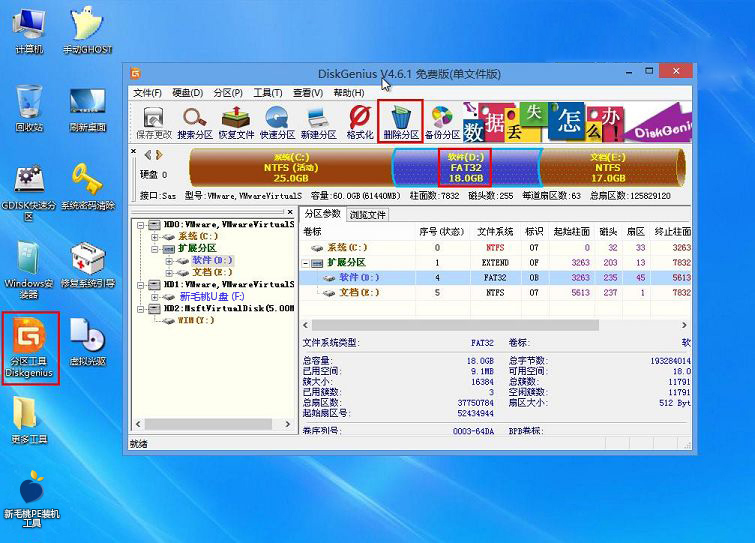The image size is (755, 543).
Task: Open the 回收站 recycle bin
Action: 29,108
